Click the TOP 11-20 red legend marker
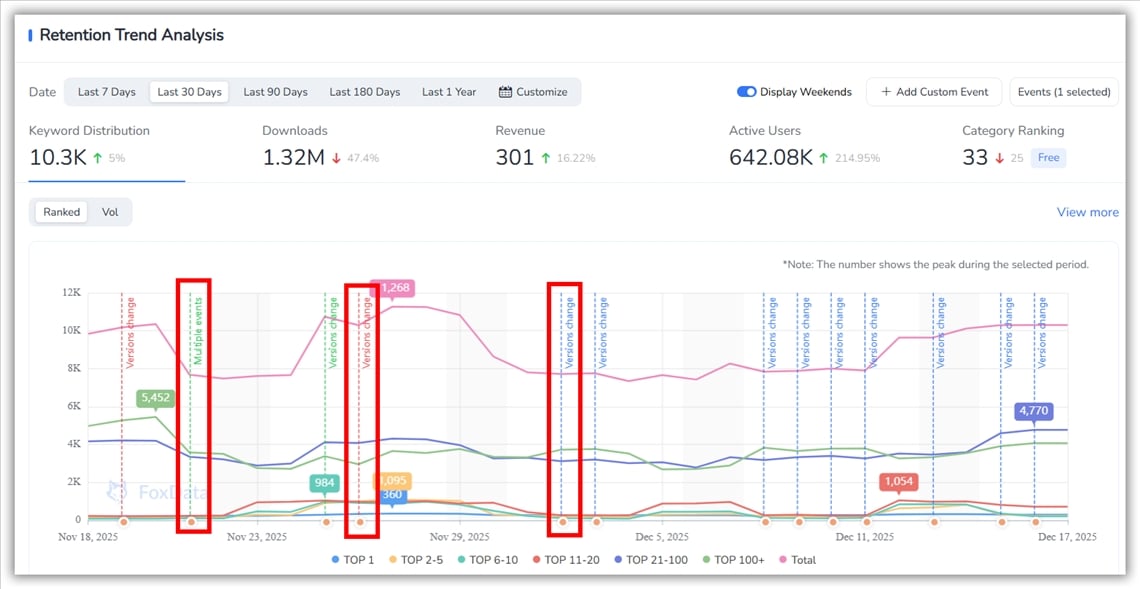 coord(536,560)
